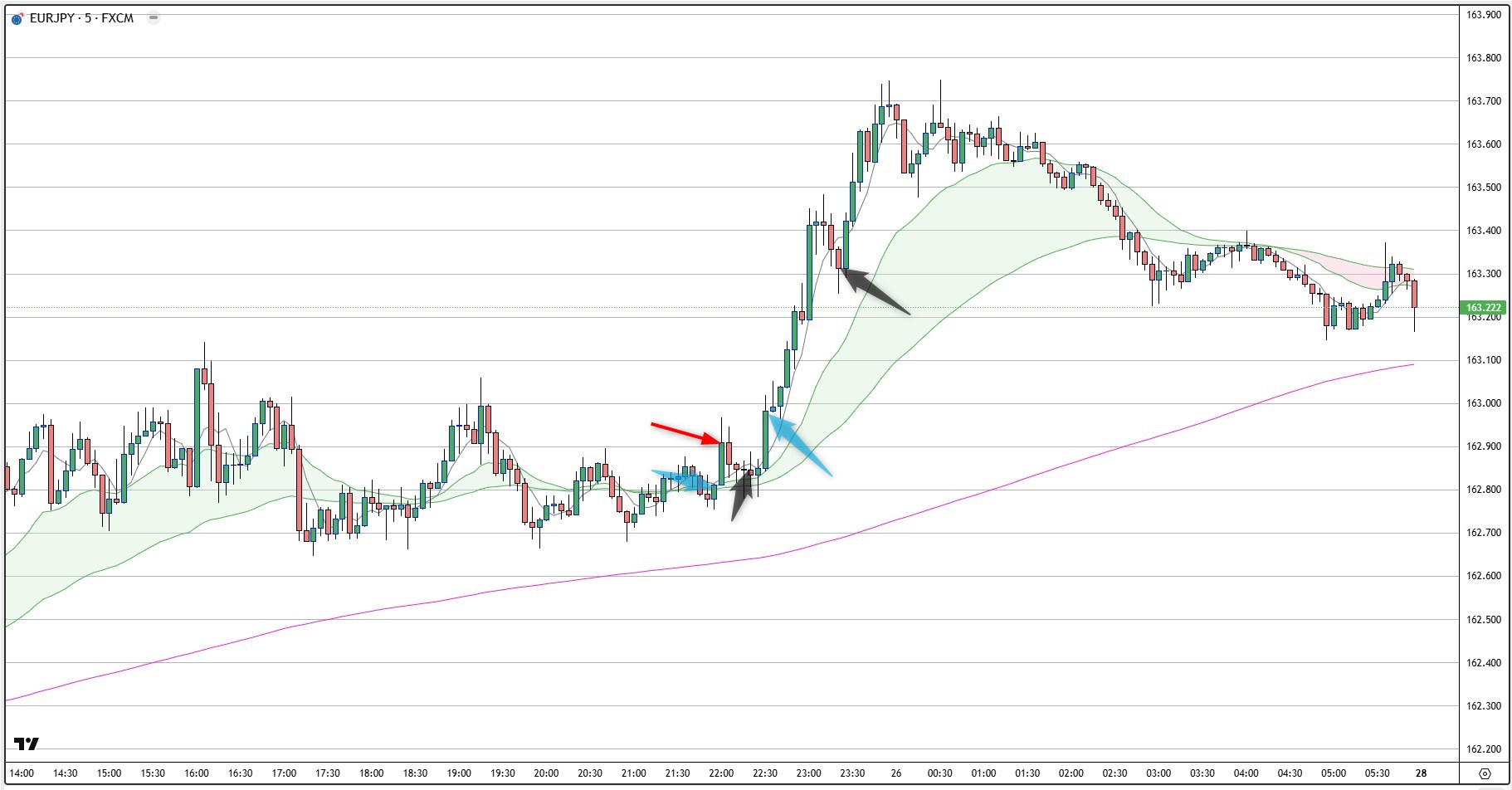Click the 21:30 time axis label
1512x790 pixels.
pyautogui.click(x=677, y=773)
